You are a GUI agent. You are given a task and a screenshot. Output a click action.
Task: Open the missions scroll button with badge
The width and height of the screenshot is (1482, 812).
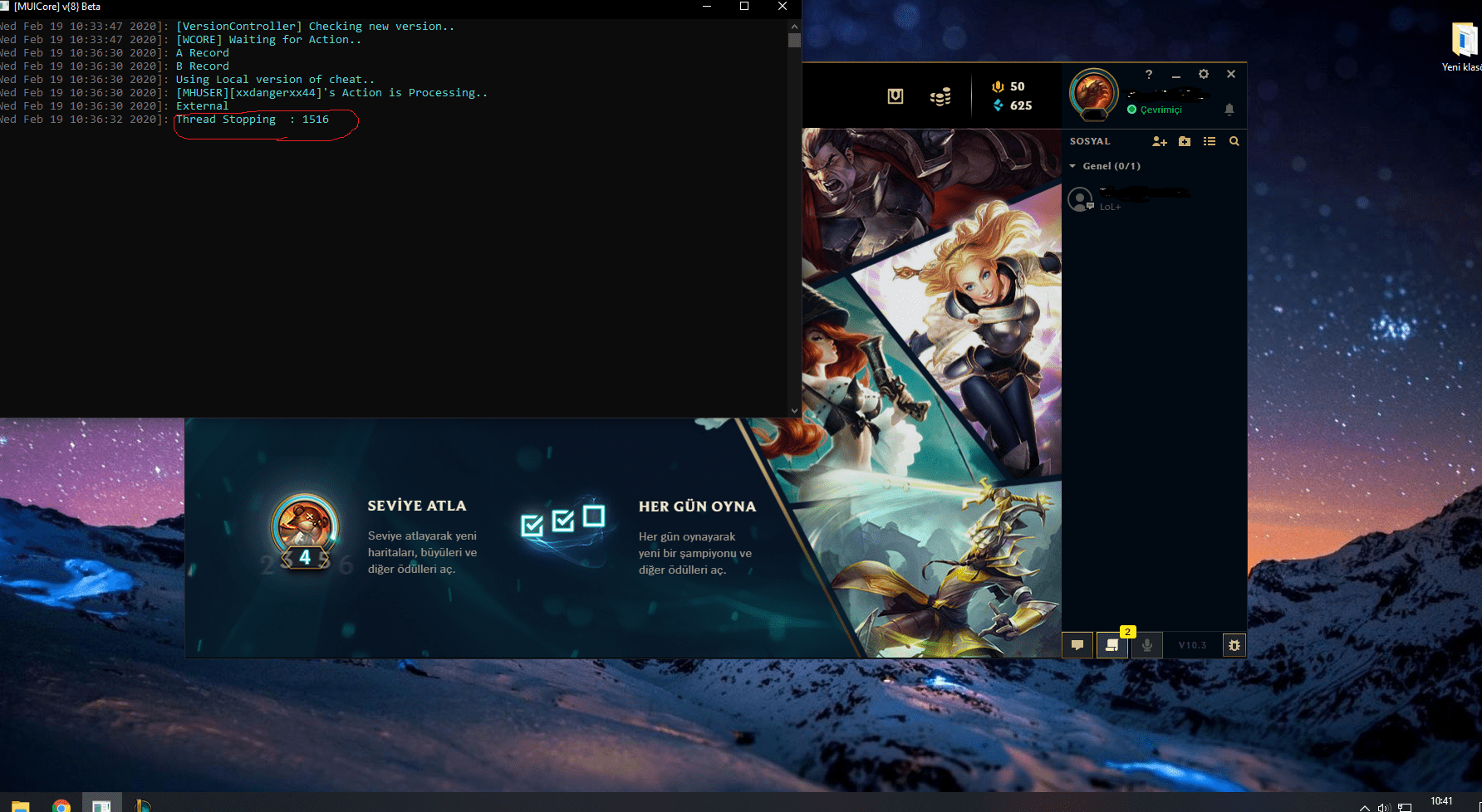click(1112, 645)
